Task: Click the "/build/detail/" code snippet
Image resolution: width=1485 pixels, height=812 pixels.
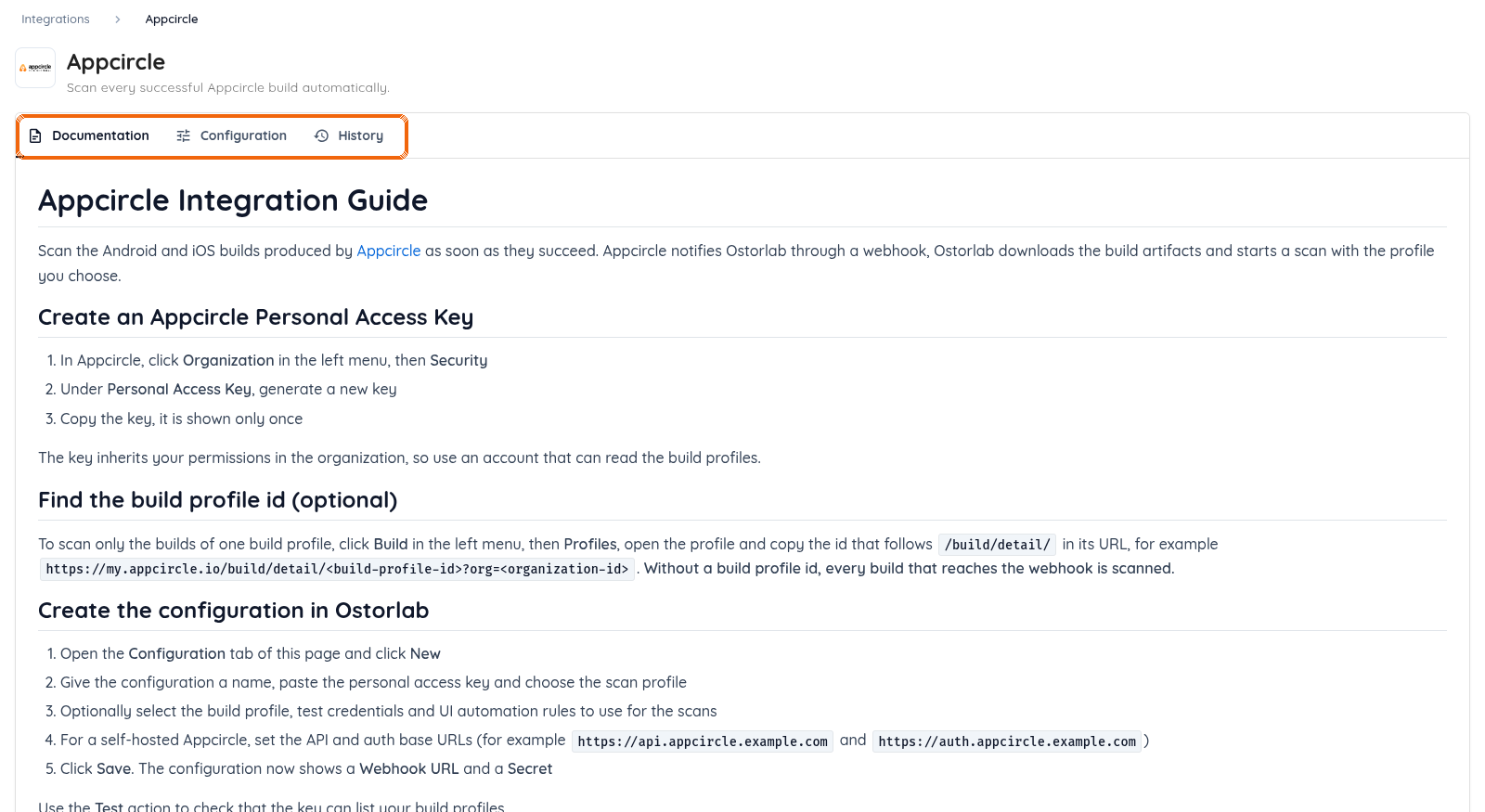Action: (x=998, y=545)
